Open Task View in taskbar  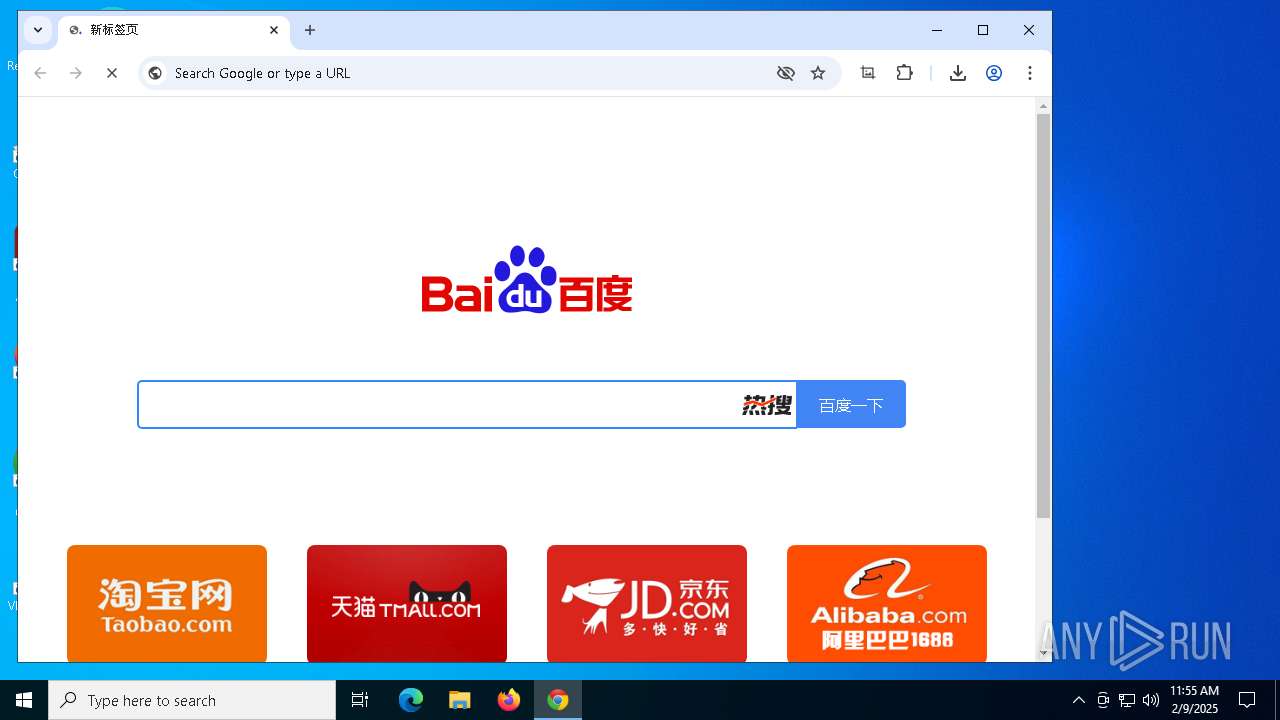tap(360, 700)
